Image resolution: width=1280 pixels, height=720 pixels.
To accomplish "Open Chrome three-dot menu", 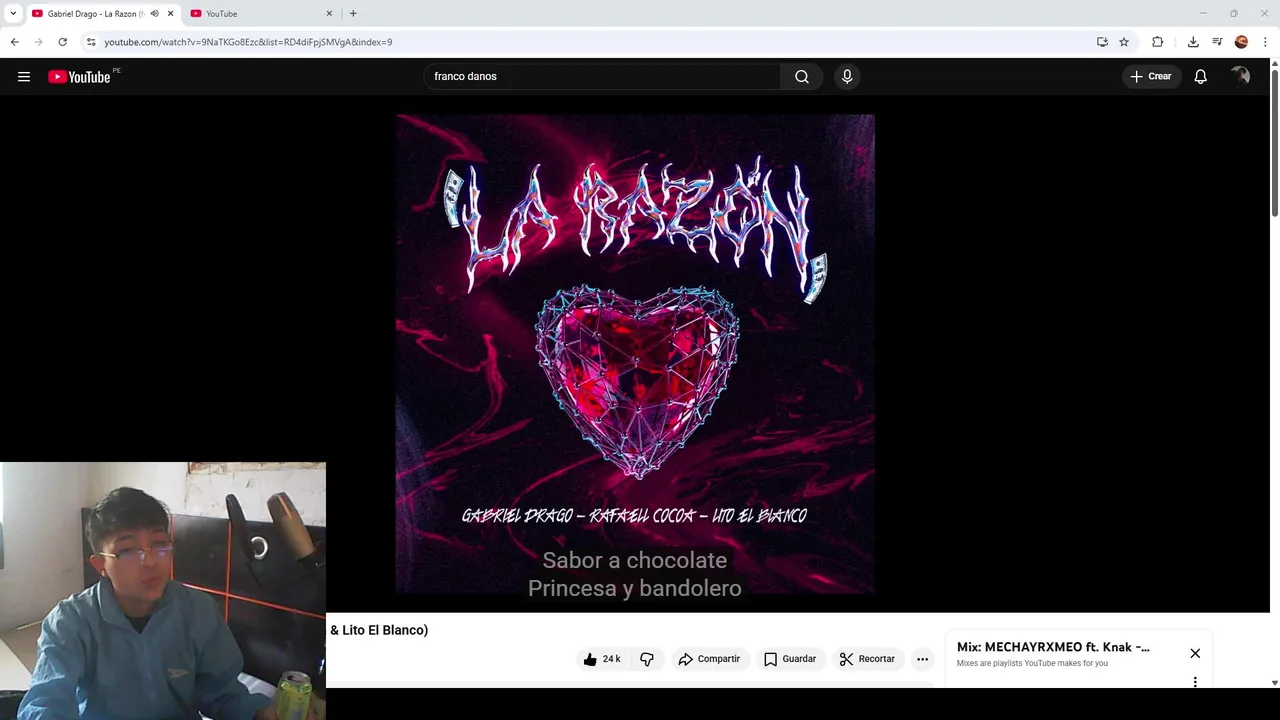I will pyautogui.click(x=1265, y=42).
